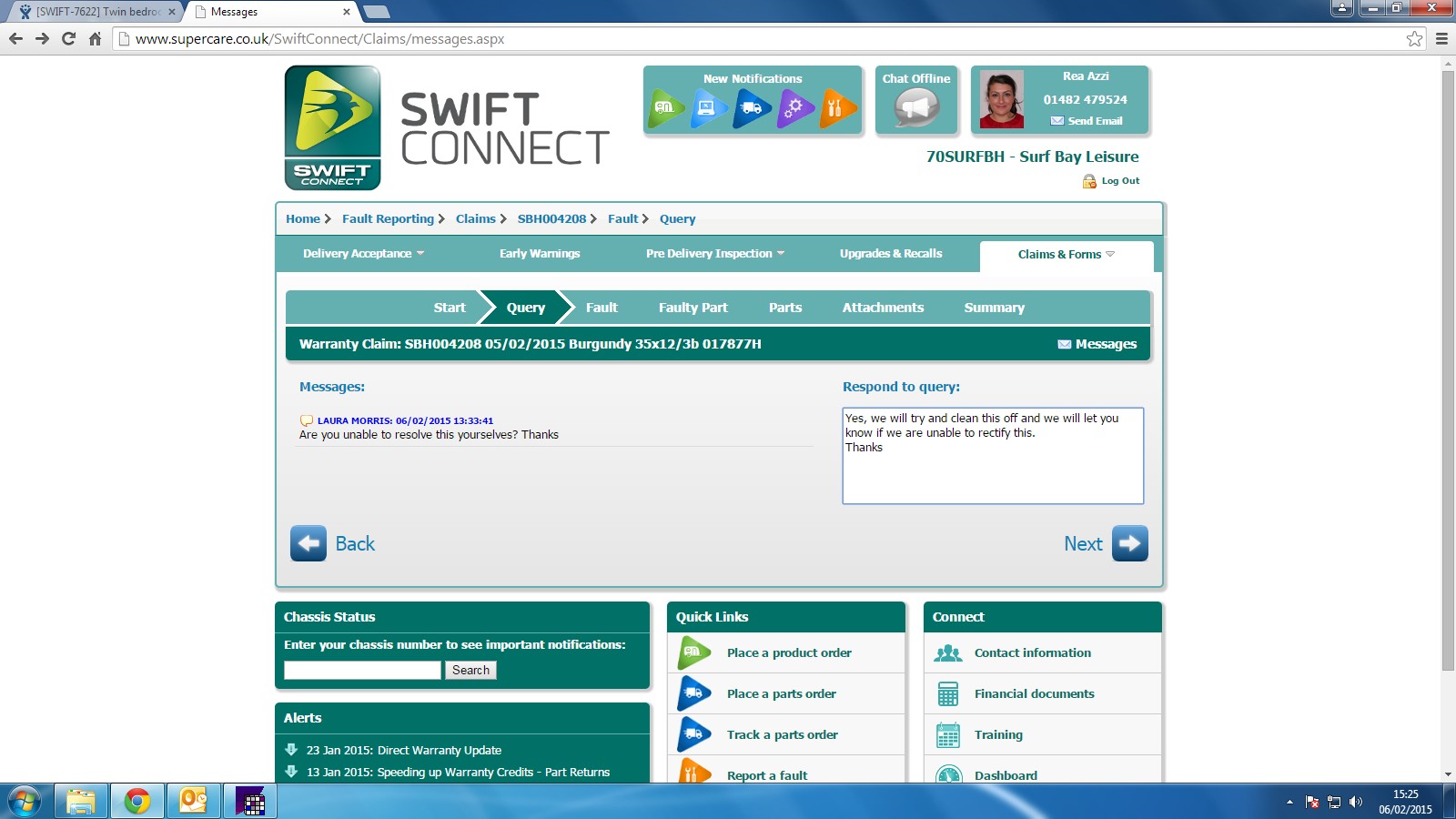Click the Chat Offline megaphone icon
This screenshot has height=819, width=1456.
[916, 109]
